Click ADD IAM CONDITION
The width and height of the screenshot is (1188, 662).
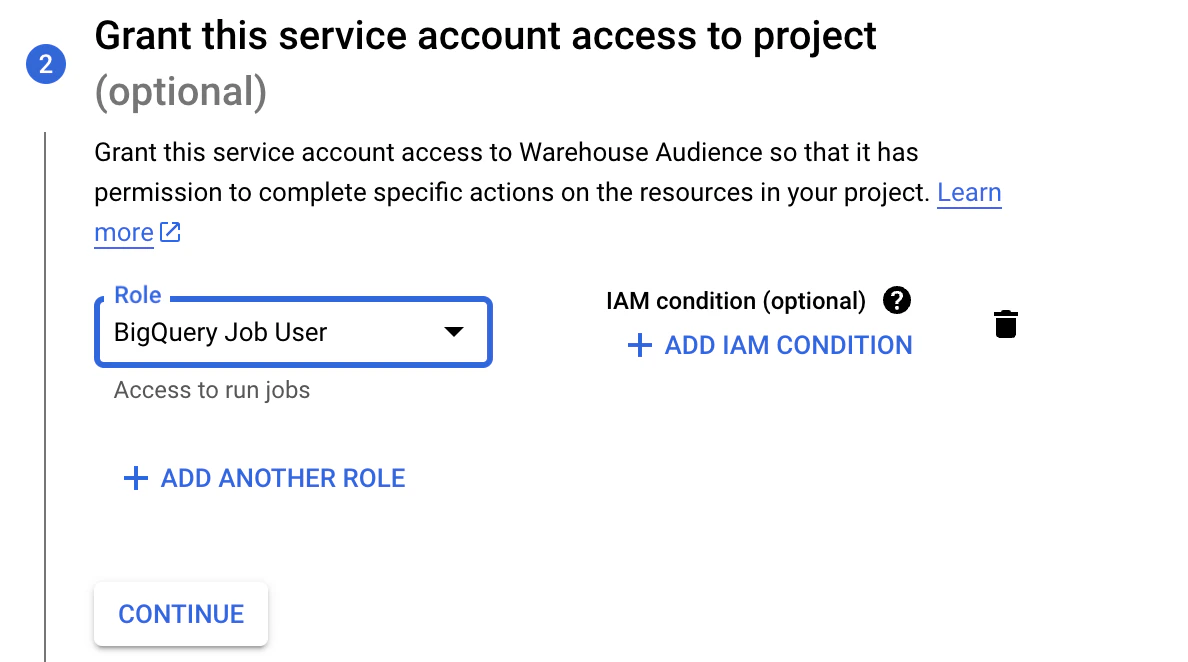(787, 345)
